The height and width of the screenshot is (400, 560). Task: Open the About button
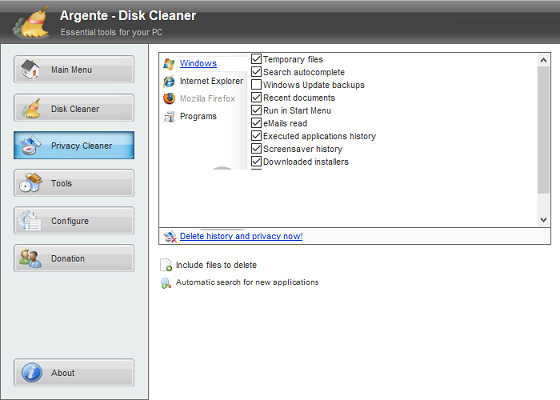click(x=74, y=372)
